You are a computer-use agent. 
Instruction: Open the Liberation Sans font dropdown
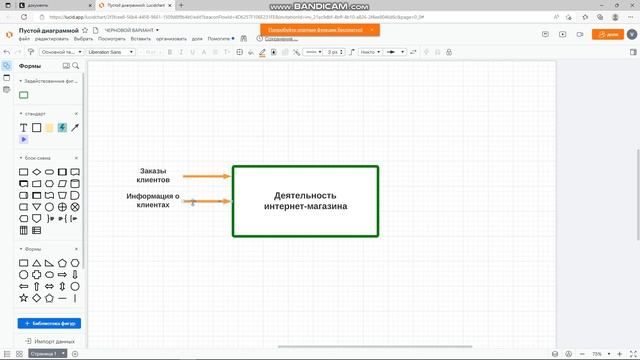[x=111, y=52]
